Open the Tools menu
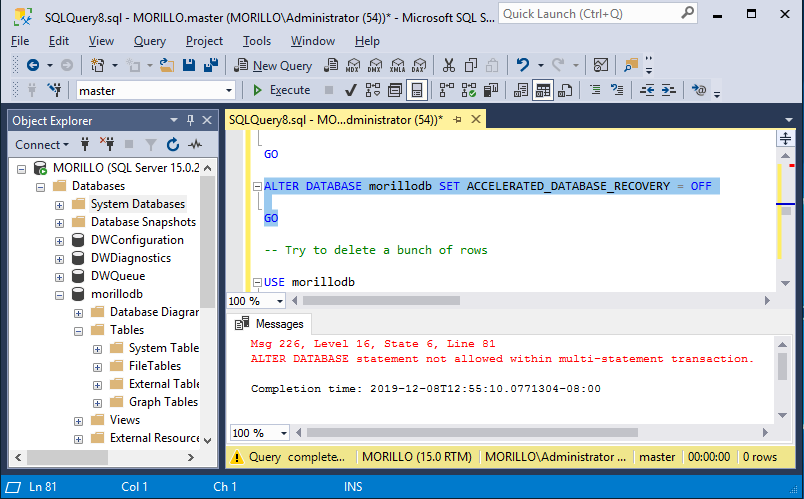The width and height of the screenshot is (804, 499). pos(256,41)
